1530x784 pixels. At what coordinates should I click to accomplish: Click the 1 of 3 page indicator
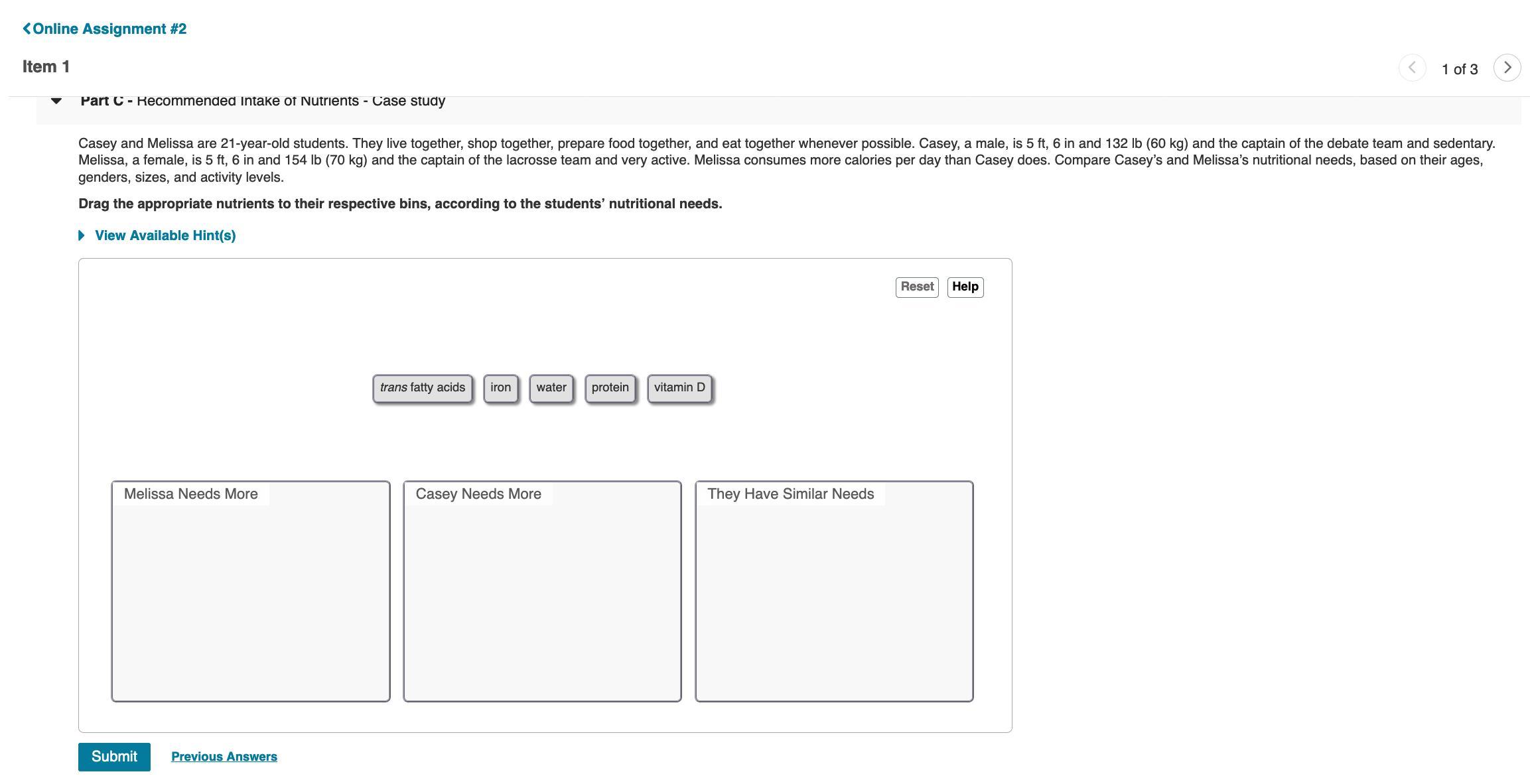1459,69
